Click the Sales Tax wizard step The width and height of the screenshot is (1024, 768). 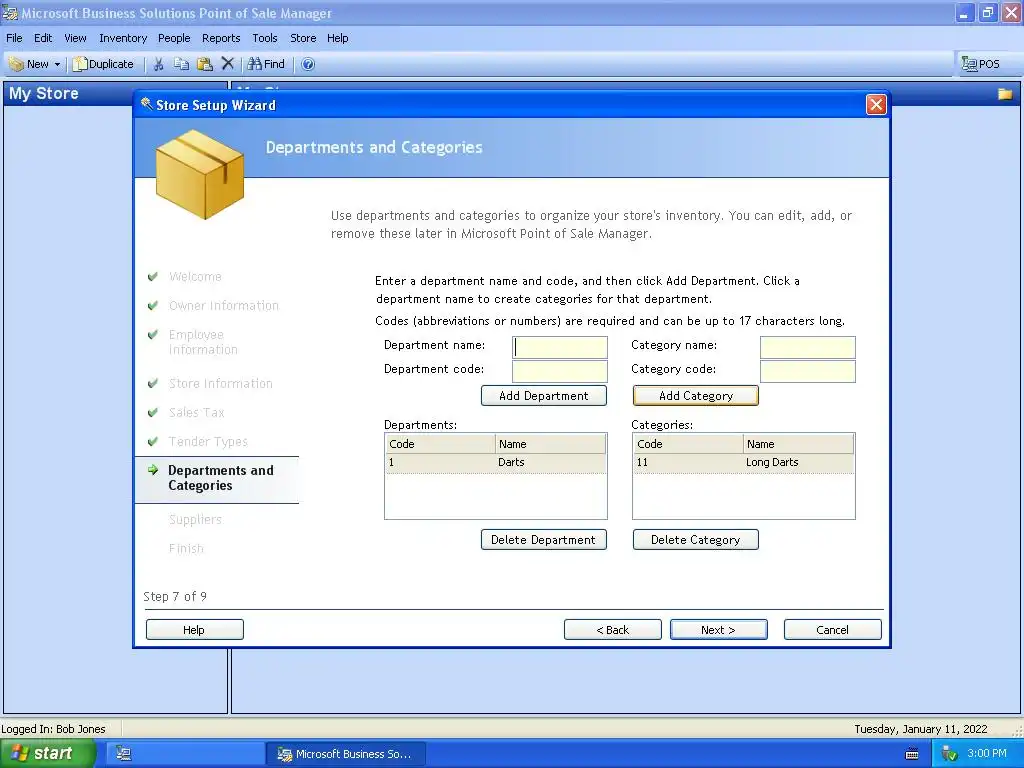(197, 413)
